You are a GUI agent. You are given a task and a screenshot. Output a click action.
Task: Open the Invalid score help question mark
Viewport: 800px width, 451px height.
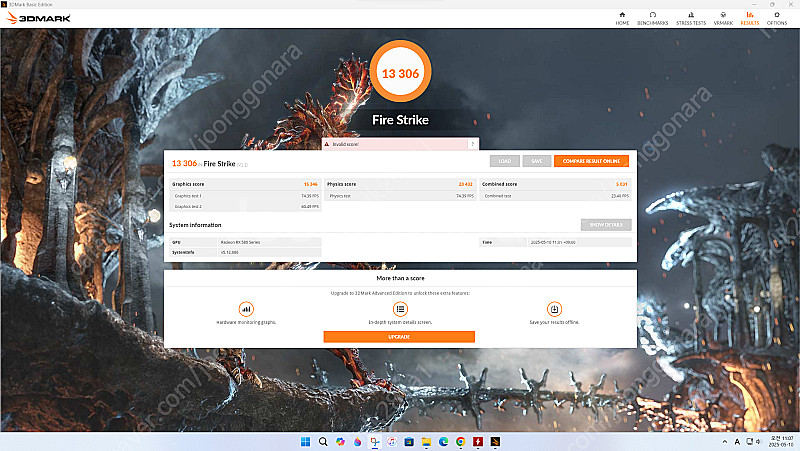pyautogui.click(x=472, y=144)
